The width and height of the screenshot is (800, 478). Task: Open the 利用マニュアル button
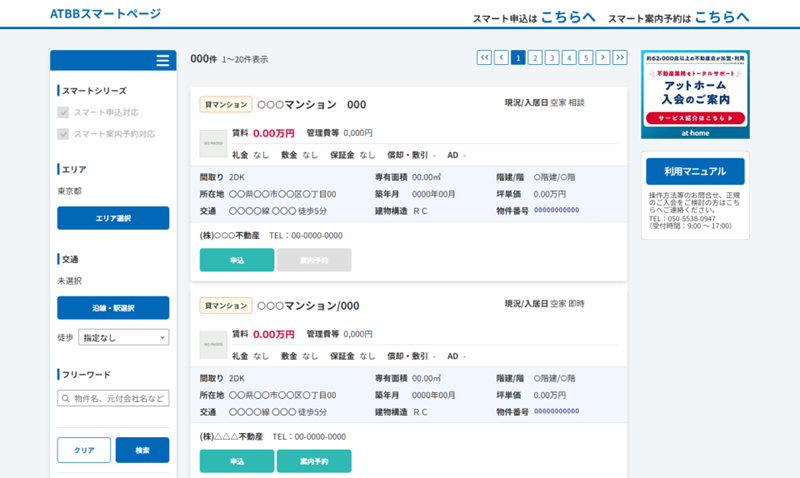coord(695,171)
